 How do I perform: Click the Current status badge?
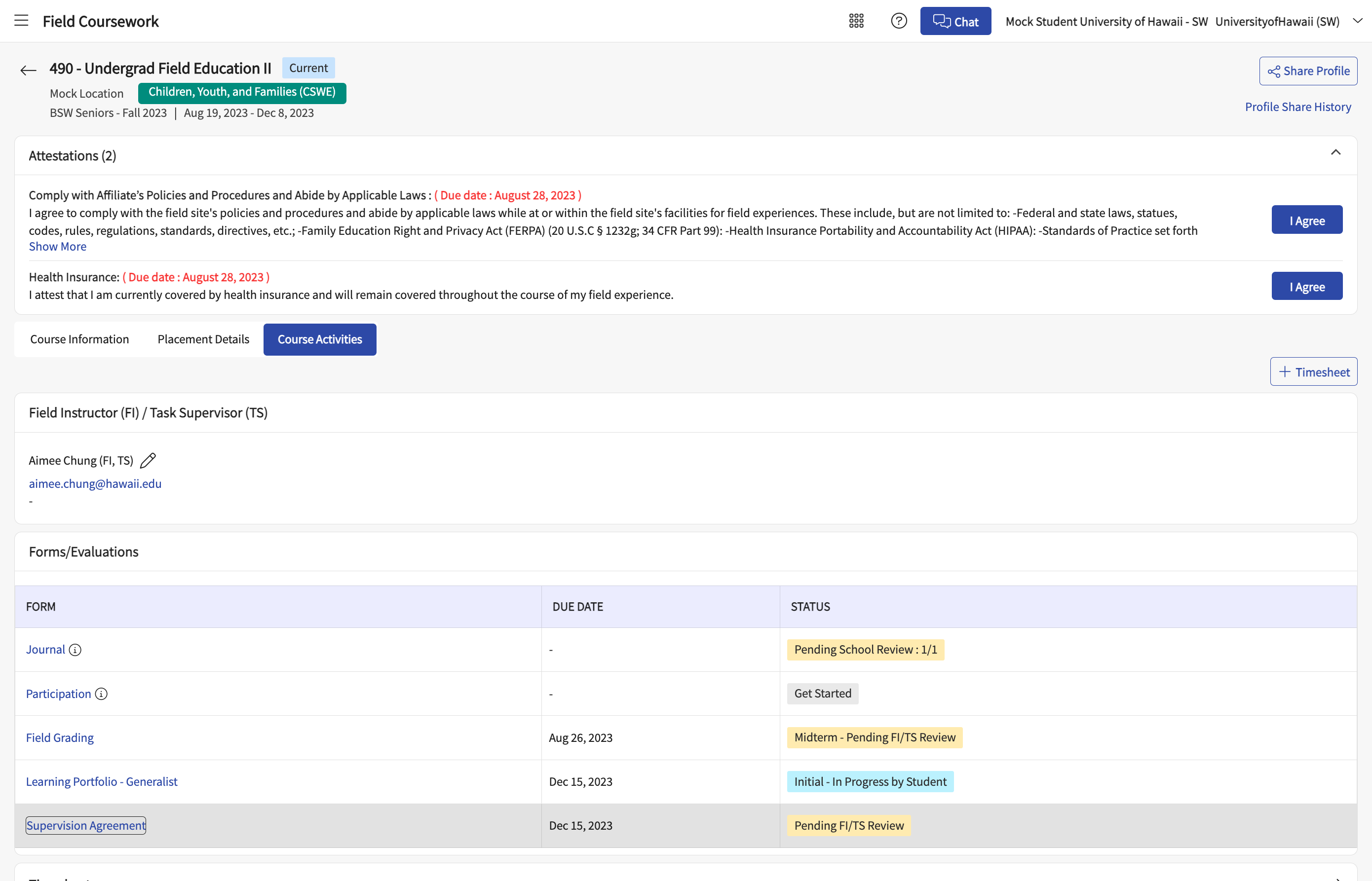(x=308, y=68)
